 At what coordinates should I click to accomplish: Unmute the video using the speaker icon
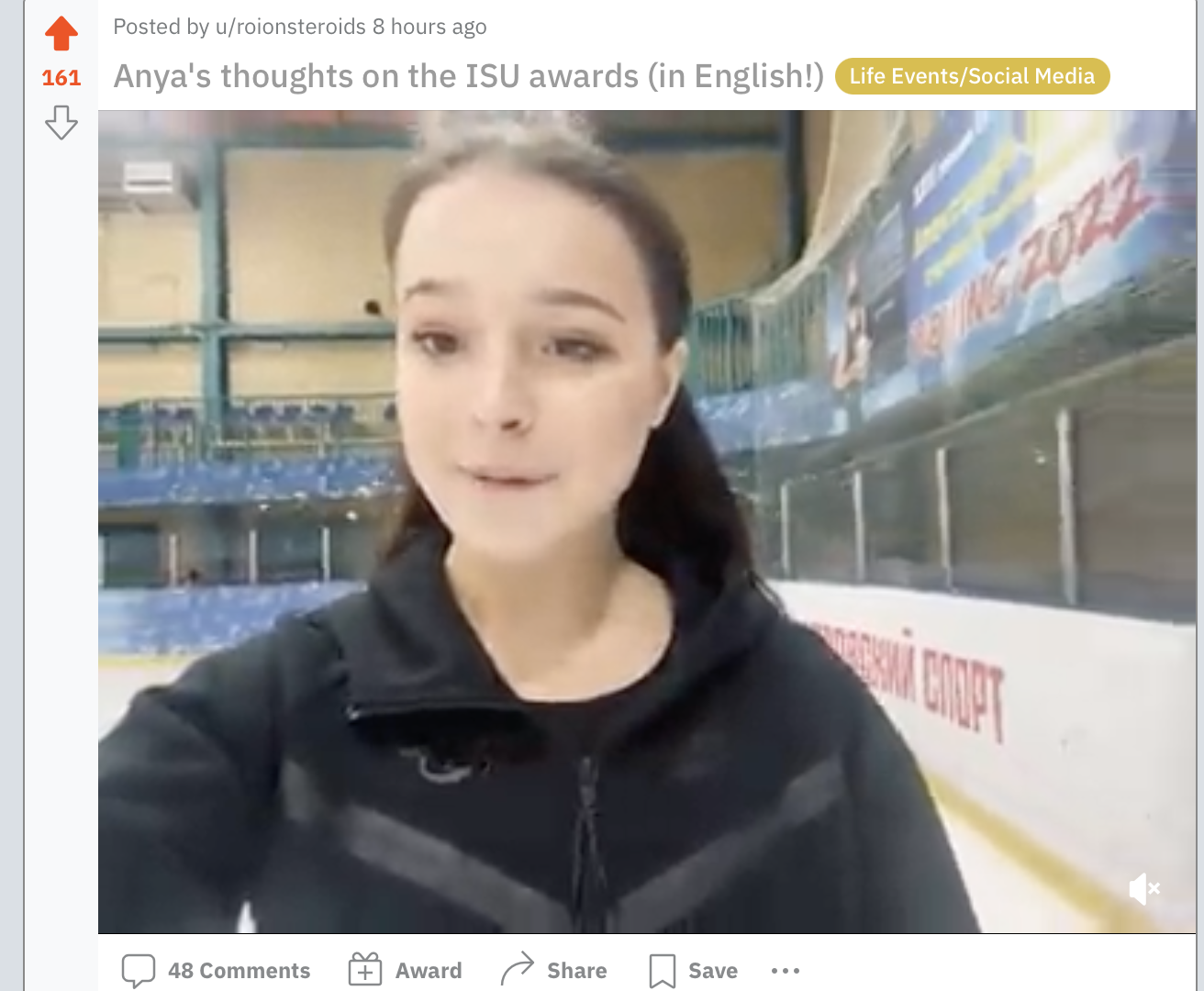1143,888
